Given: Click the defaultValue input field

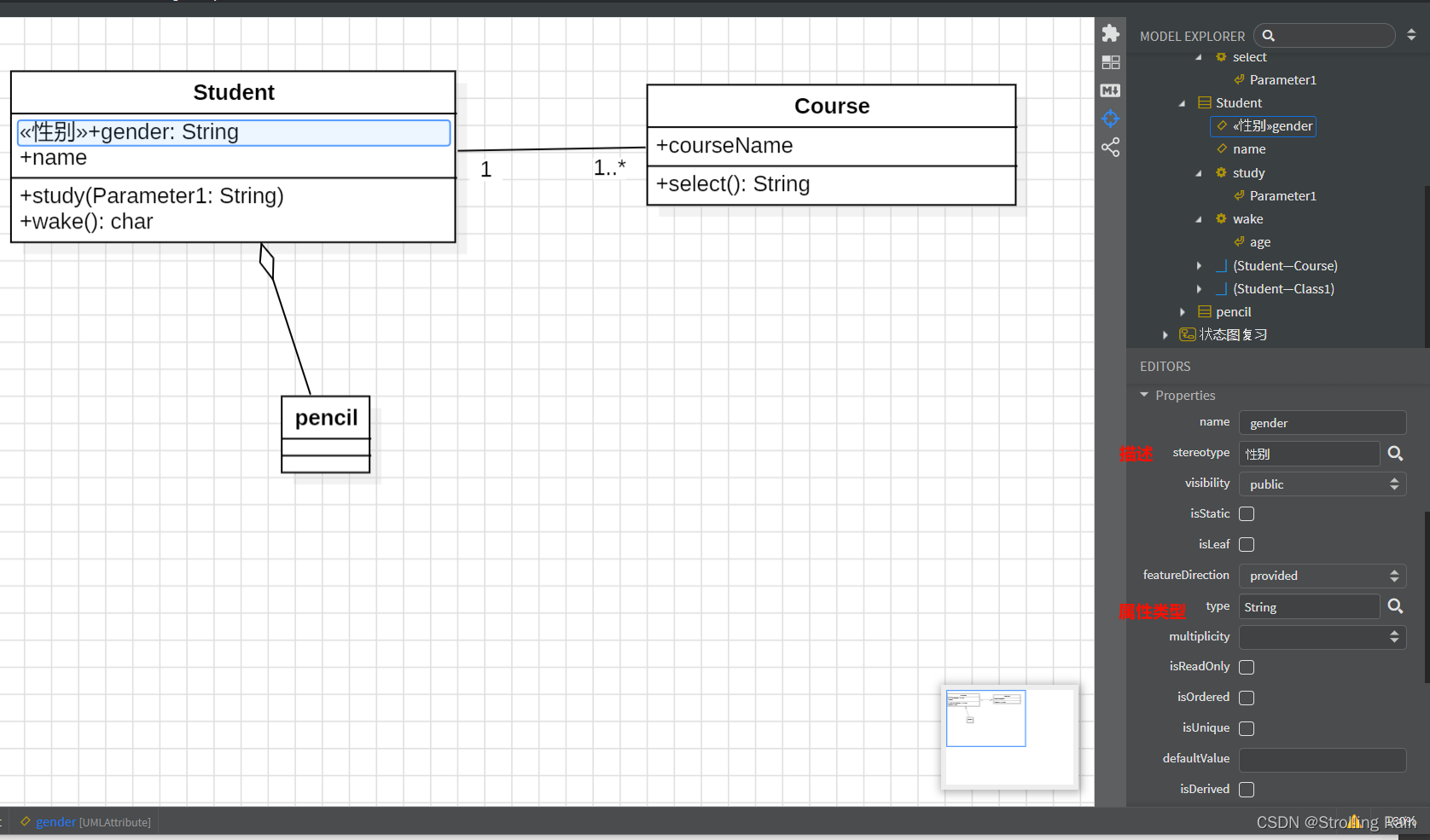Looking at the screenshot, I should 1322,759.
